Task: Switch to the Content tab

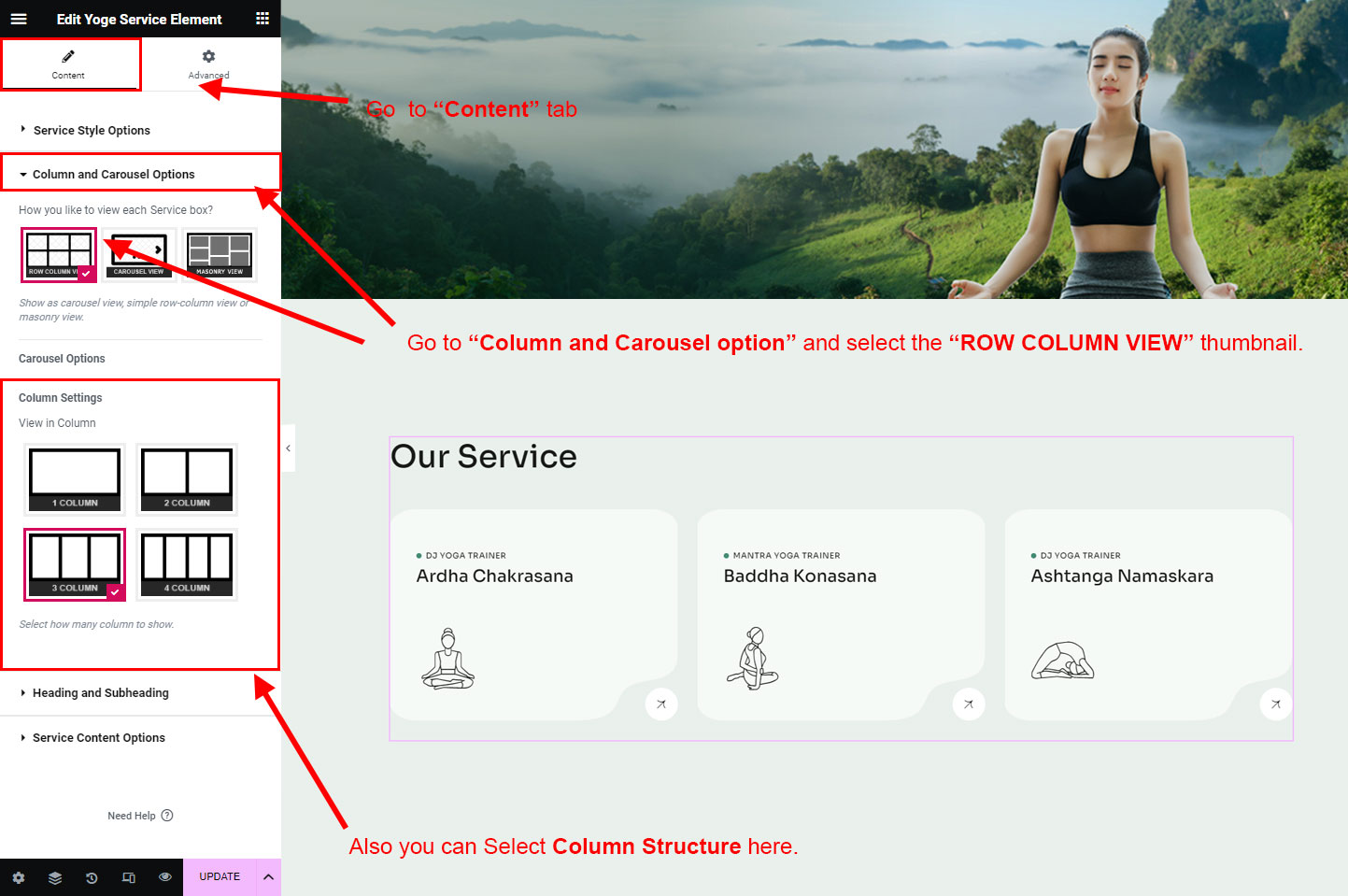Action: click(x=68, y=64)
